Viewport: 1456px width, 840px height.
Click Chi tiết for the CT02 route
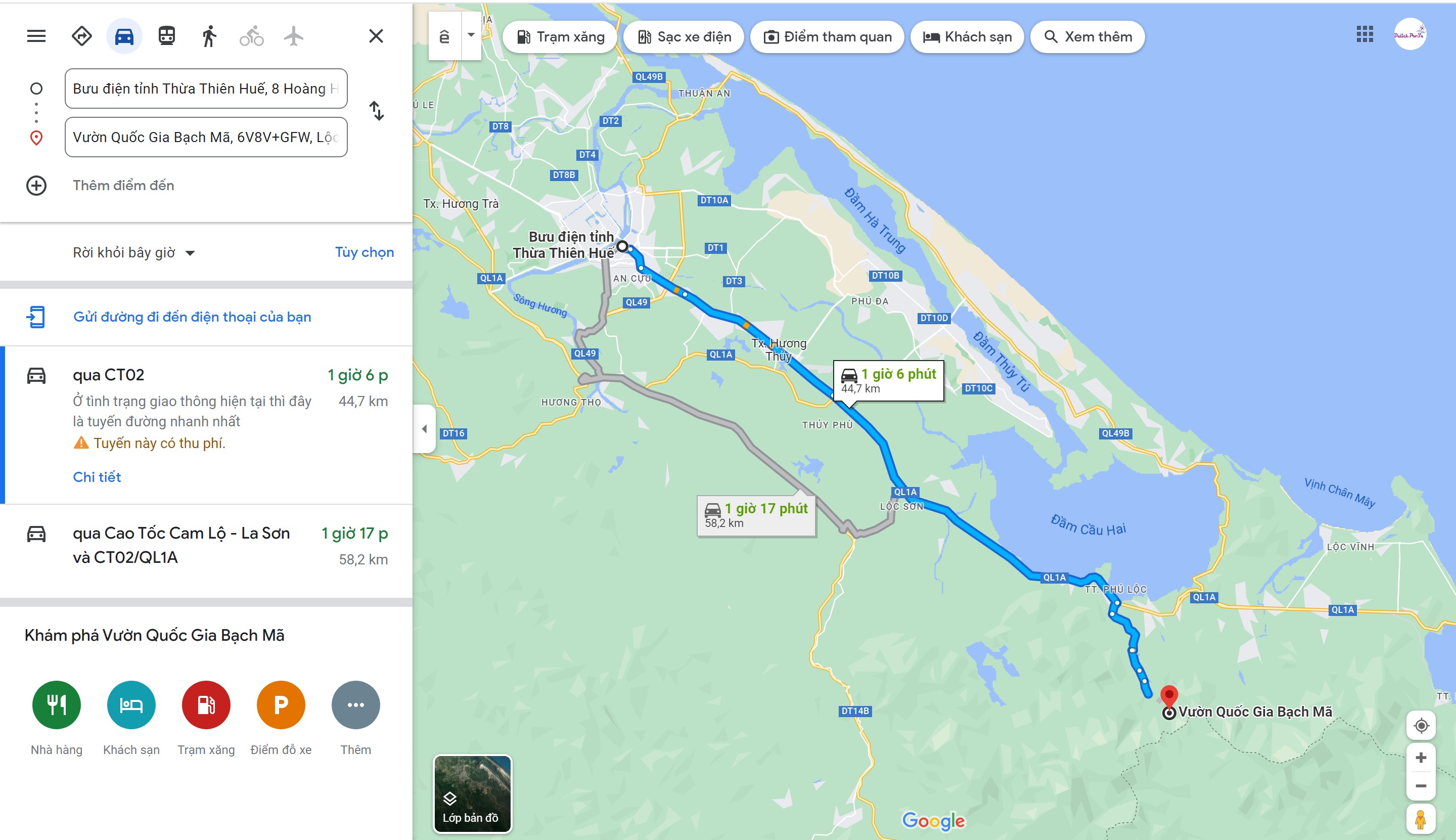[97, 477]
